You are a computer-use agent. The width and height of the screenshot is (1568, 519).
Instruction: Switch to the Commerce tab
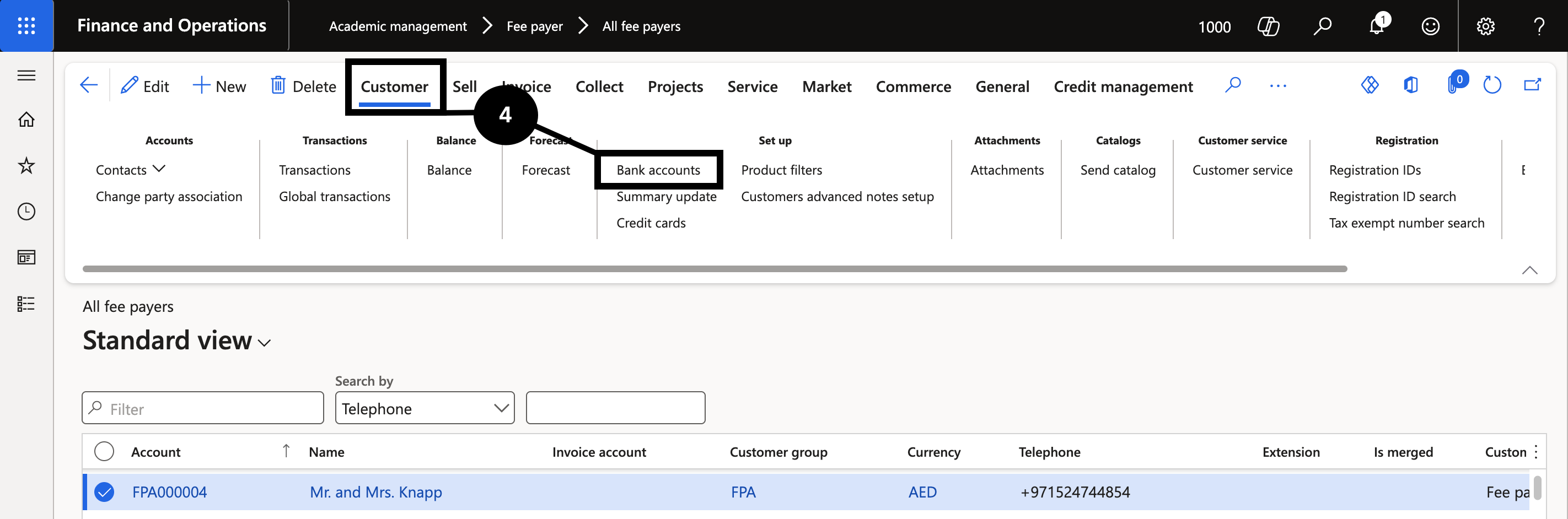pyautogui.click(x=913, y=86)
